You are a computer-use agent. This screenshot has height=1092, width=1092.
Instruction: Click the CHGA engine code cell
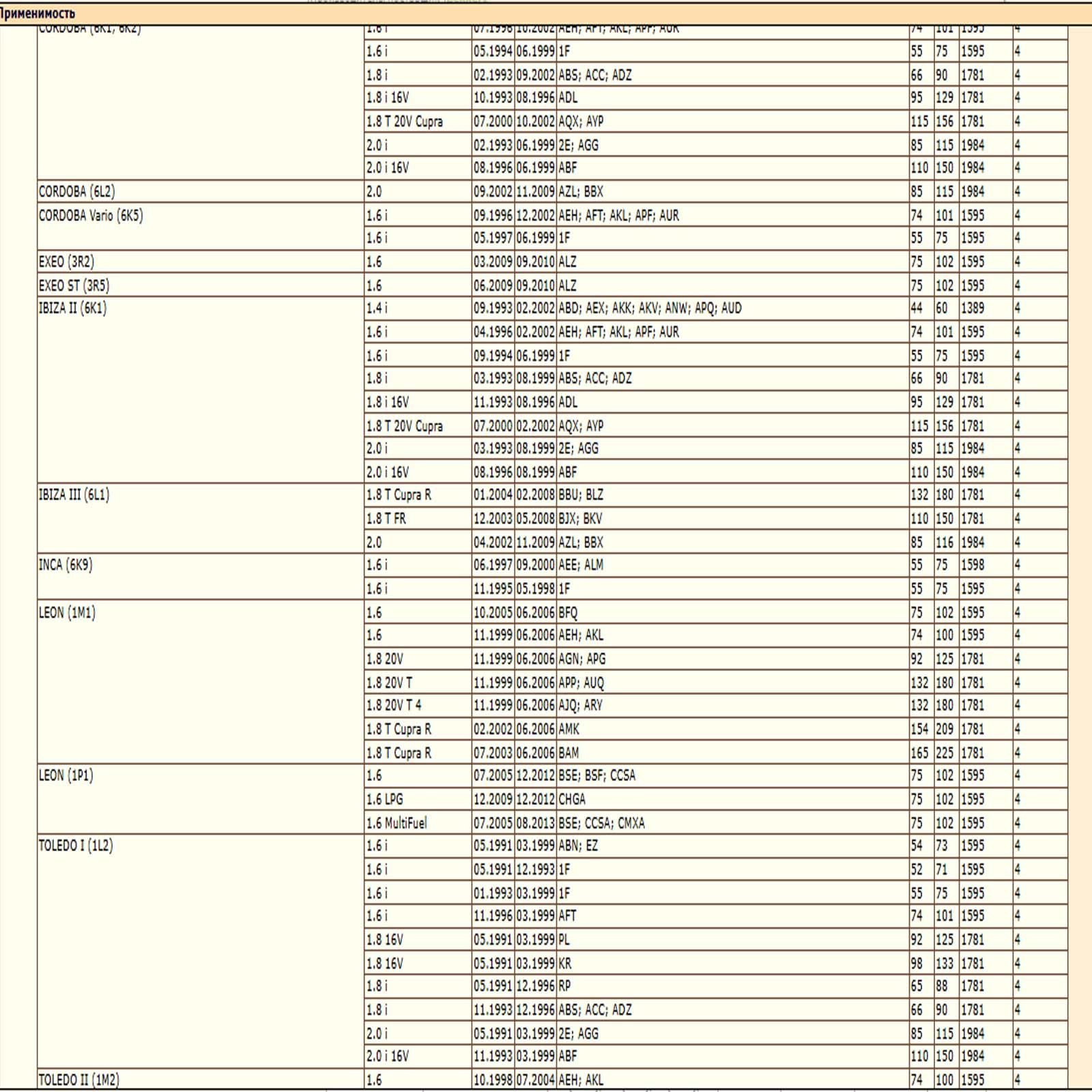572,799
